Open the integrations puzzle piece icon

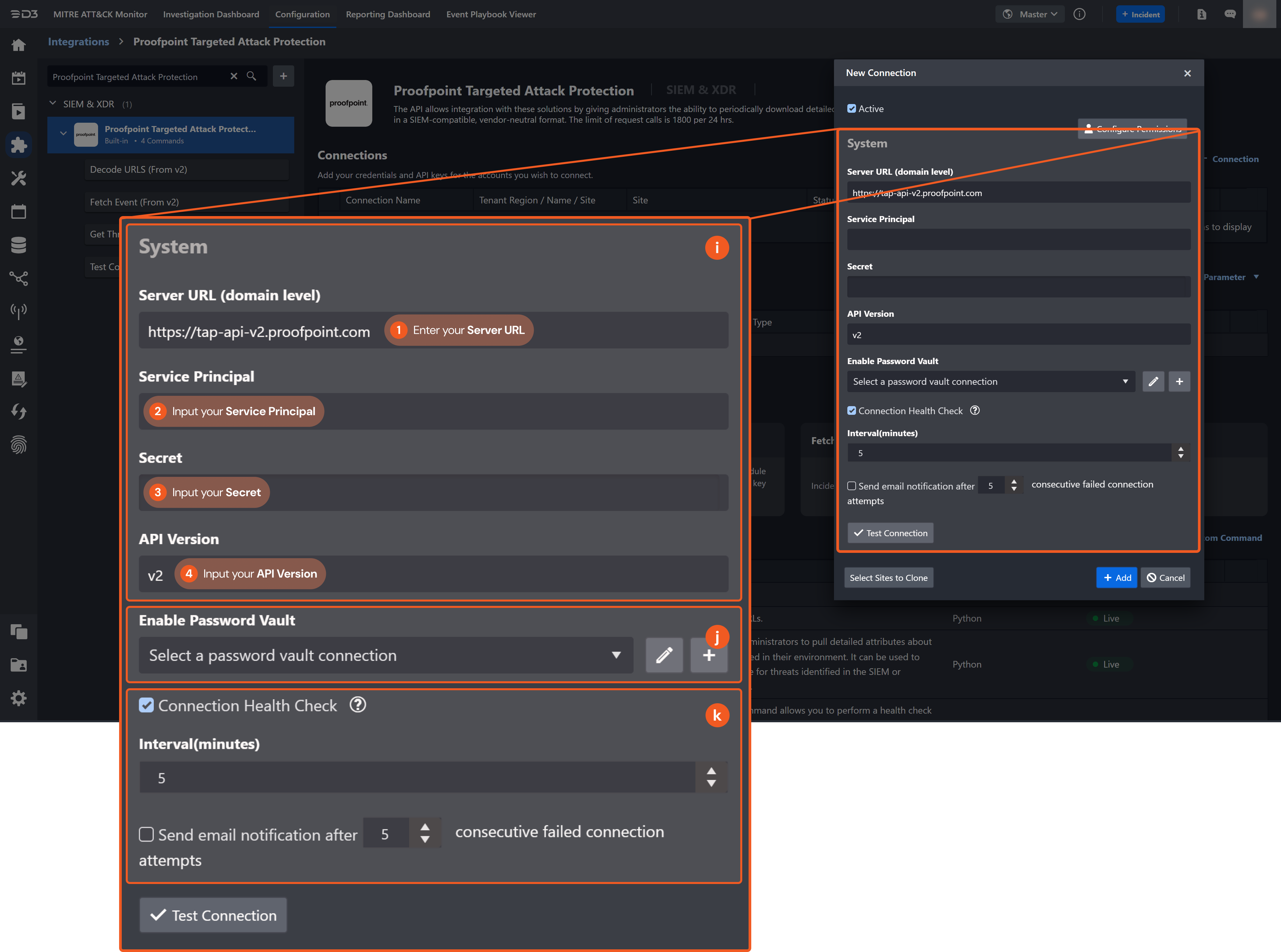point(18,145)
